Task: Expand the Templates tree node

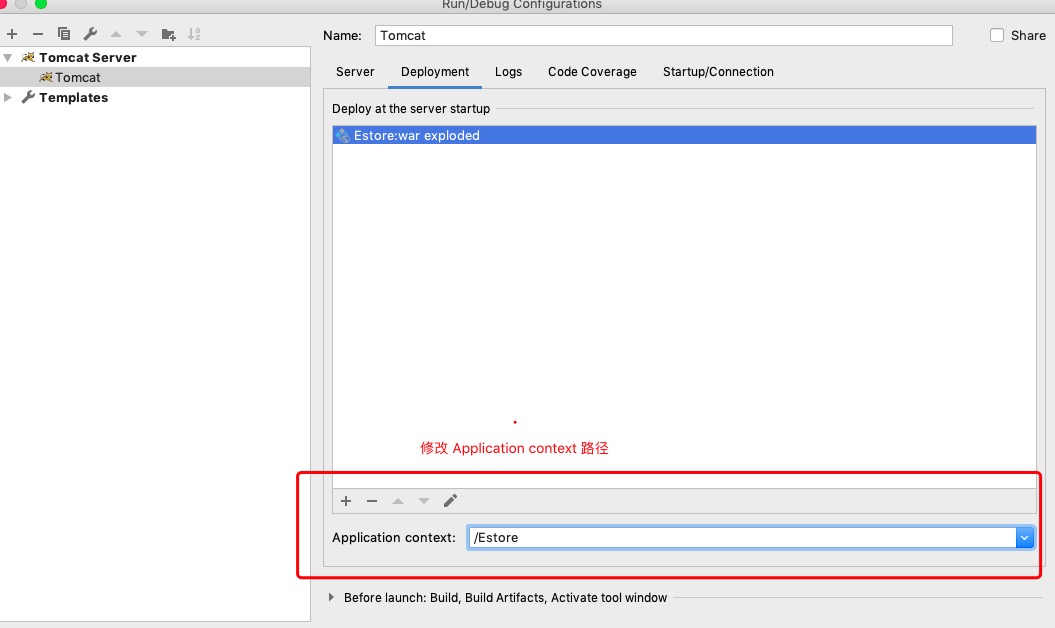Action: [8, 98]
